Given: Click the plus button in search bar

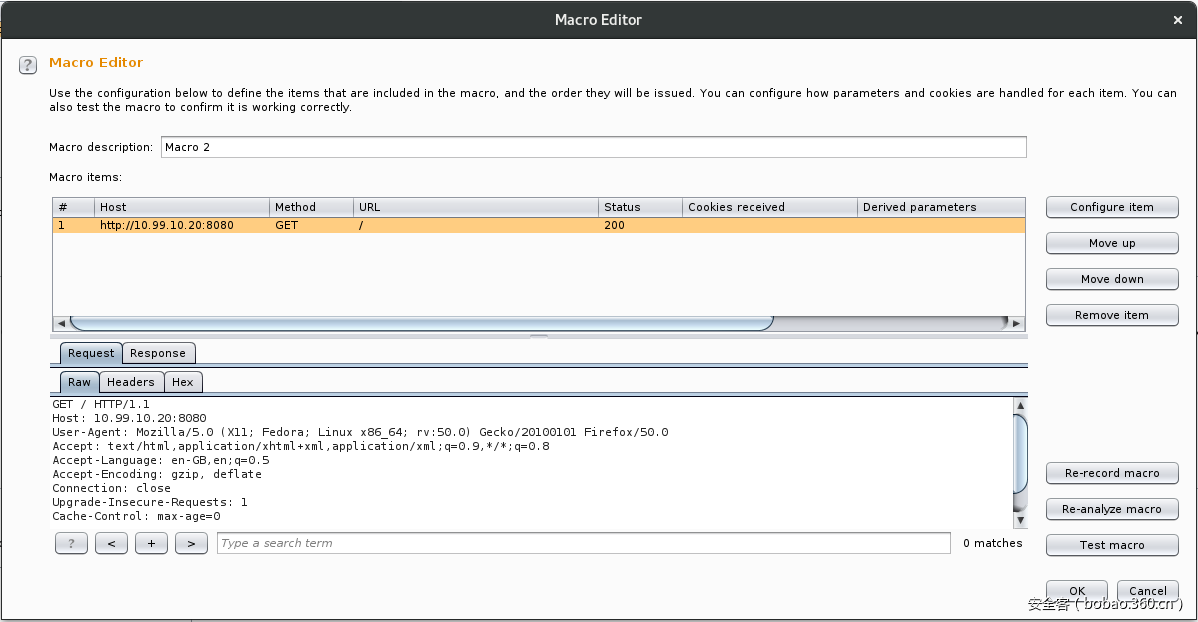Looking at the screenshot, I should pos(151,543).
